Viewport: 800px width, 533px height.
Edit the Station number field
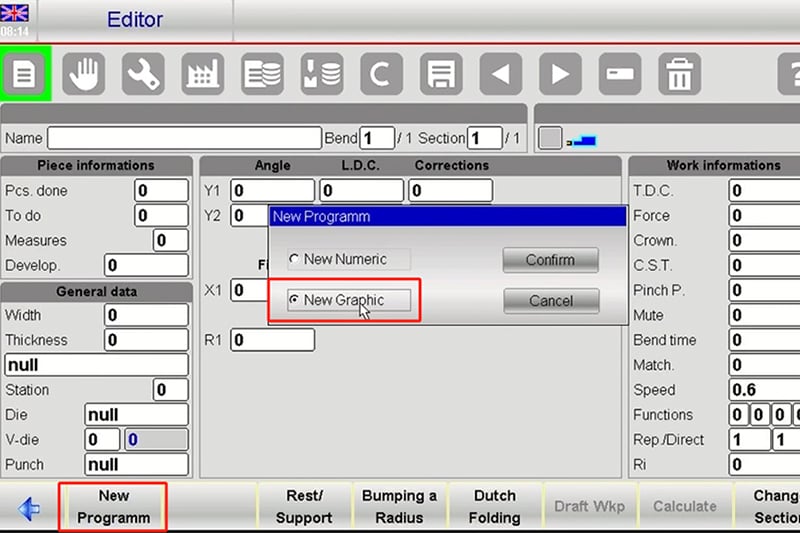point(170,390)
